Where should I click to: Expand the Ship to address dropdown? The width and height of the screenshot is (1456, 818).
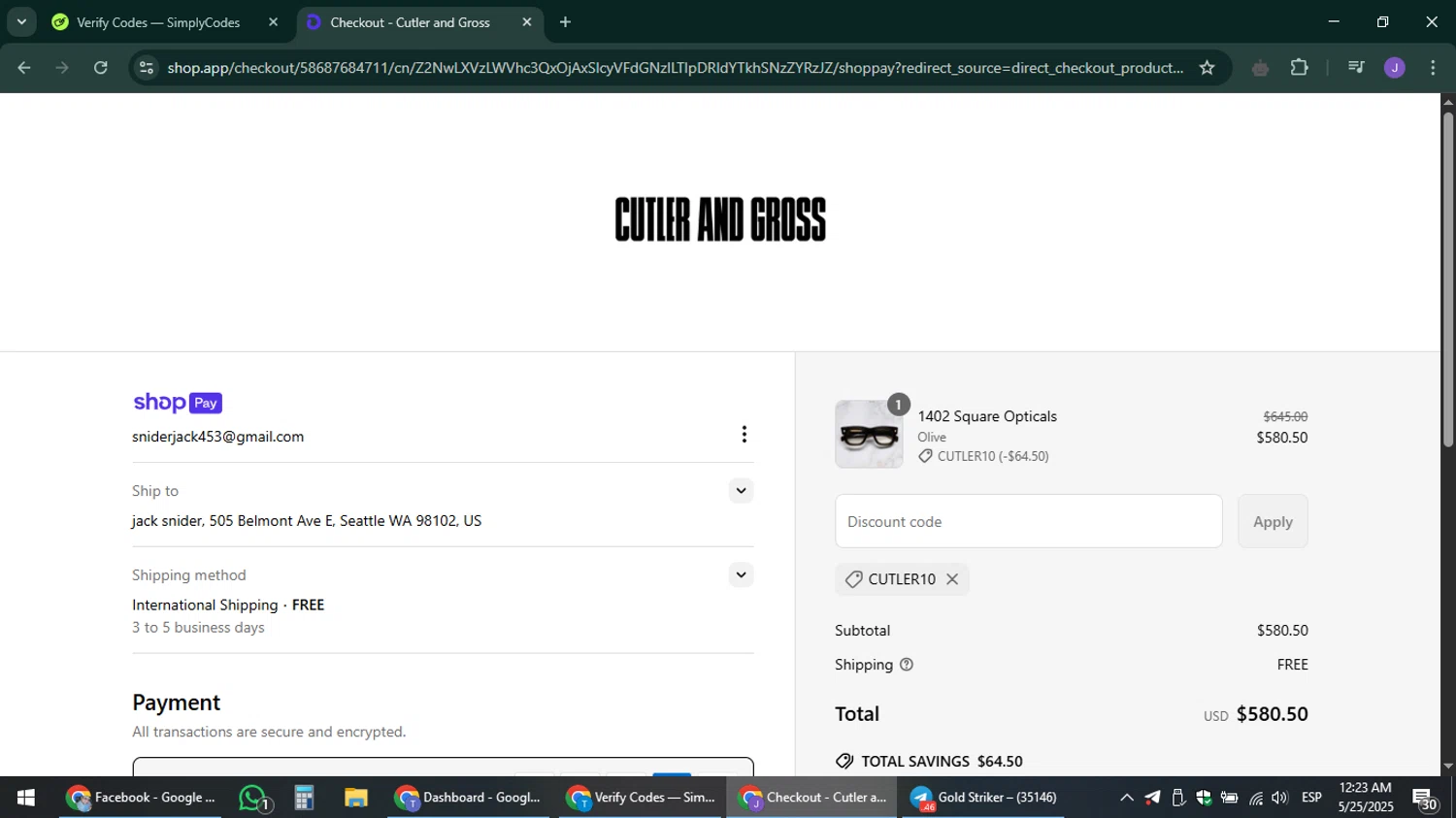click(742, 491)
